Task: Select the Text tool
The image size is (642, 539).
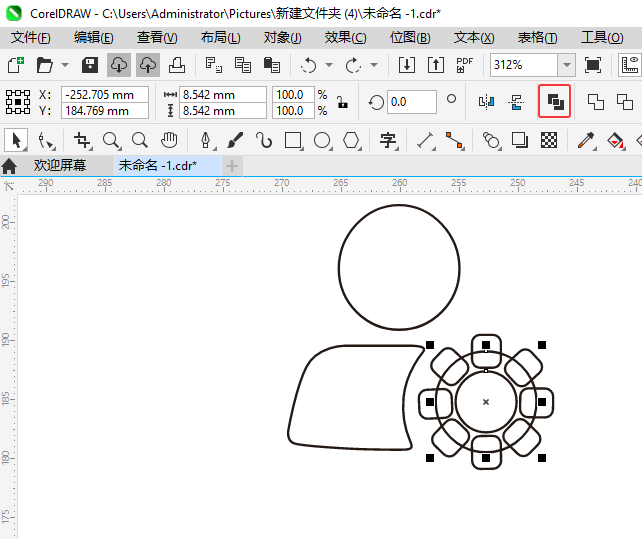Action: (x=387, y=140)
